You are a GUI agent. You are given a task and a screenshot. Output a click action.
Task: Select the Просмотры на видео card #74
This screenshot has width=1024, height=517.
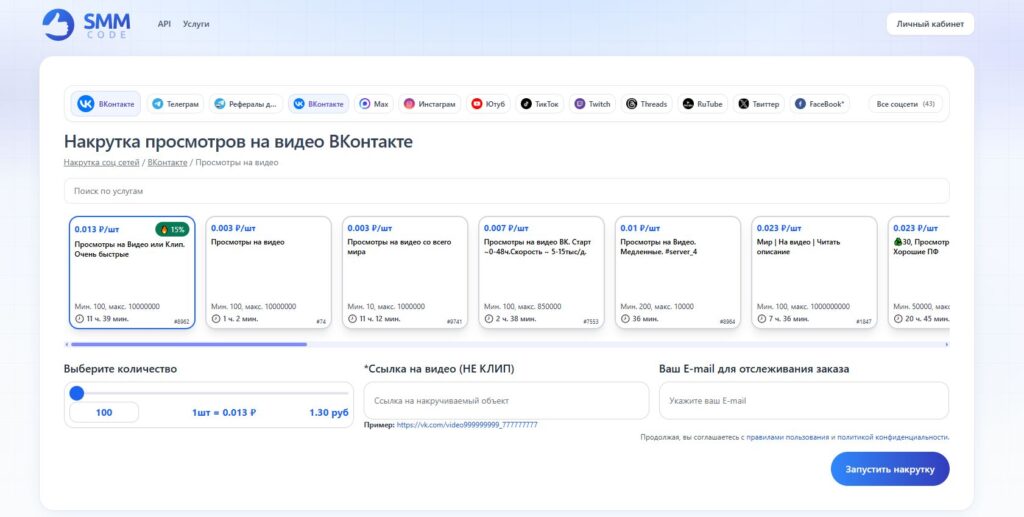tap(268, 272)
